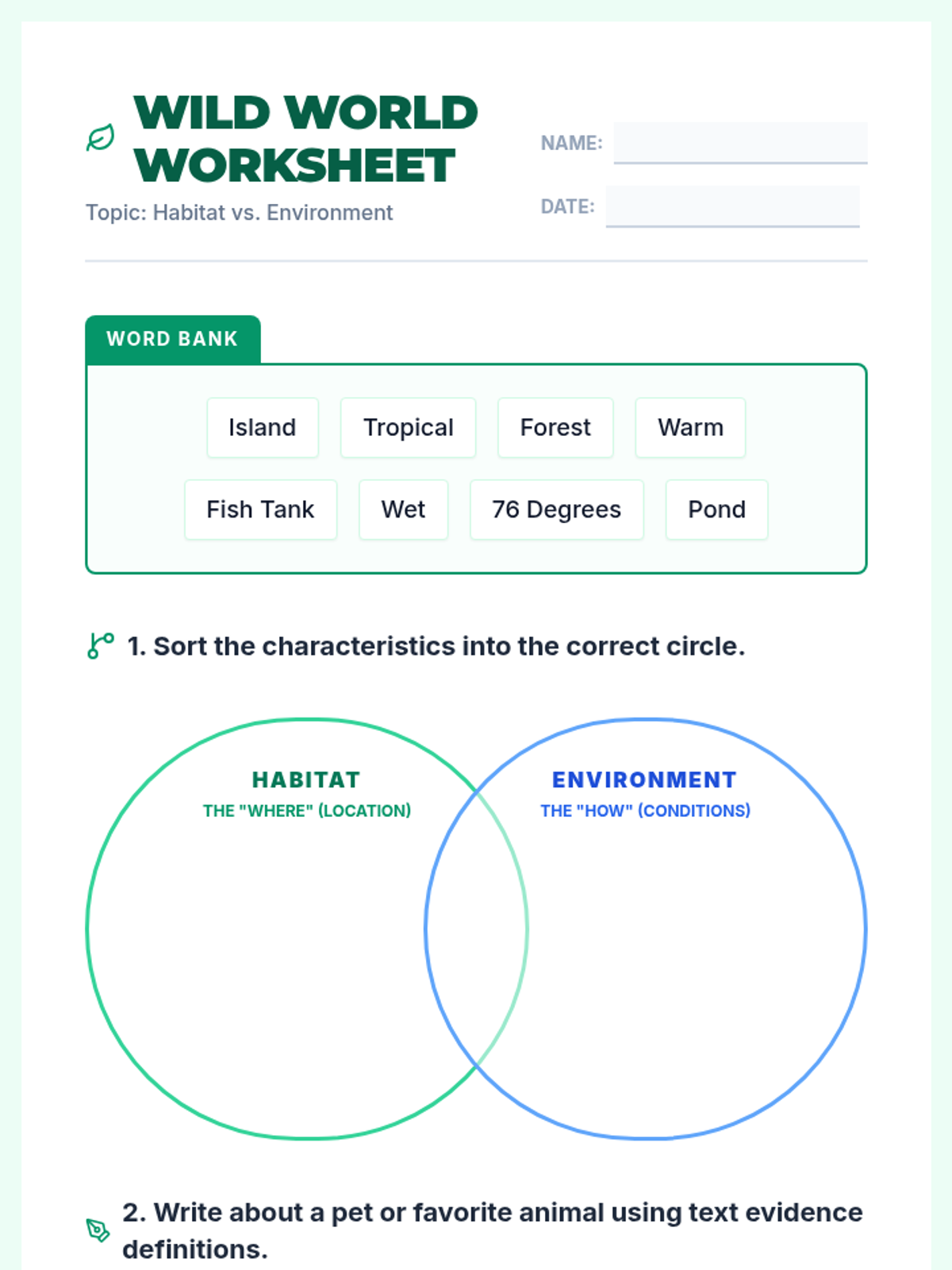This screenshot has height=1270, width=952.
Task: Click the overlapping center of the Venn diagram
Action: pyautogui.click(x=476, y=929)
